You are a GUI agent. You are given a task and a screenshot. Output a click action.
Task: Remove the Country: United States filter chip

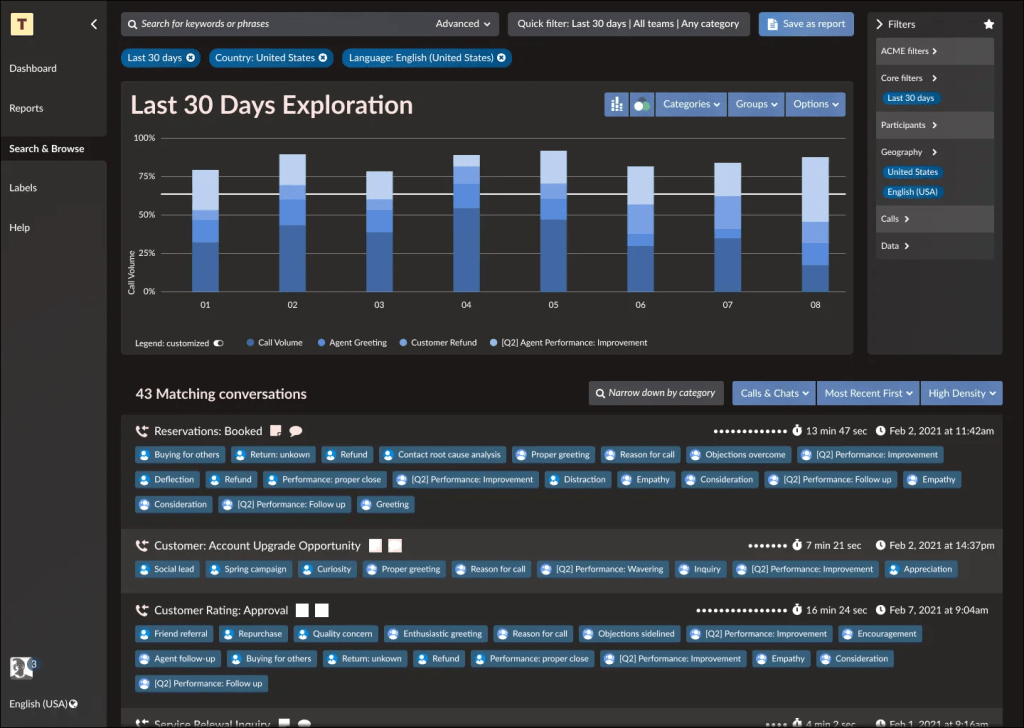[323, 58]
